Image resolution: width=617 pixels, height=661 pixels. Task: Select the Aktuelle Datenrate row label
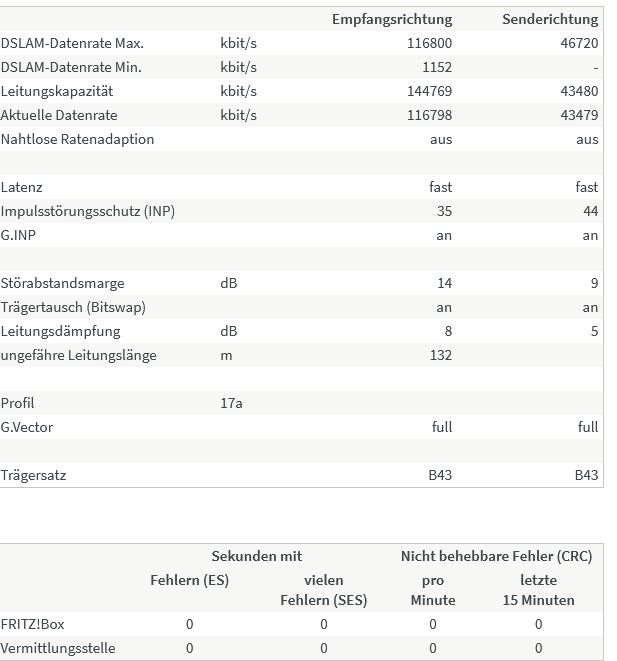(59, 115)
